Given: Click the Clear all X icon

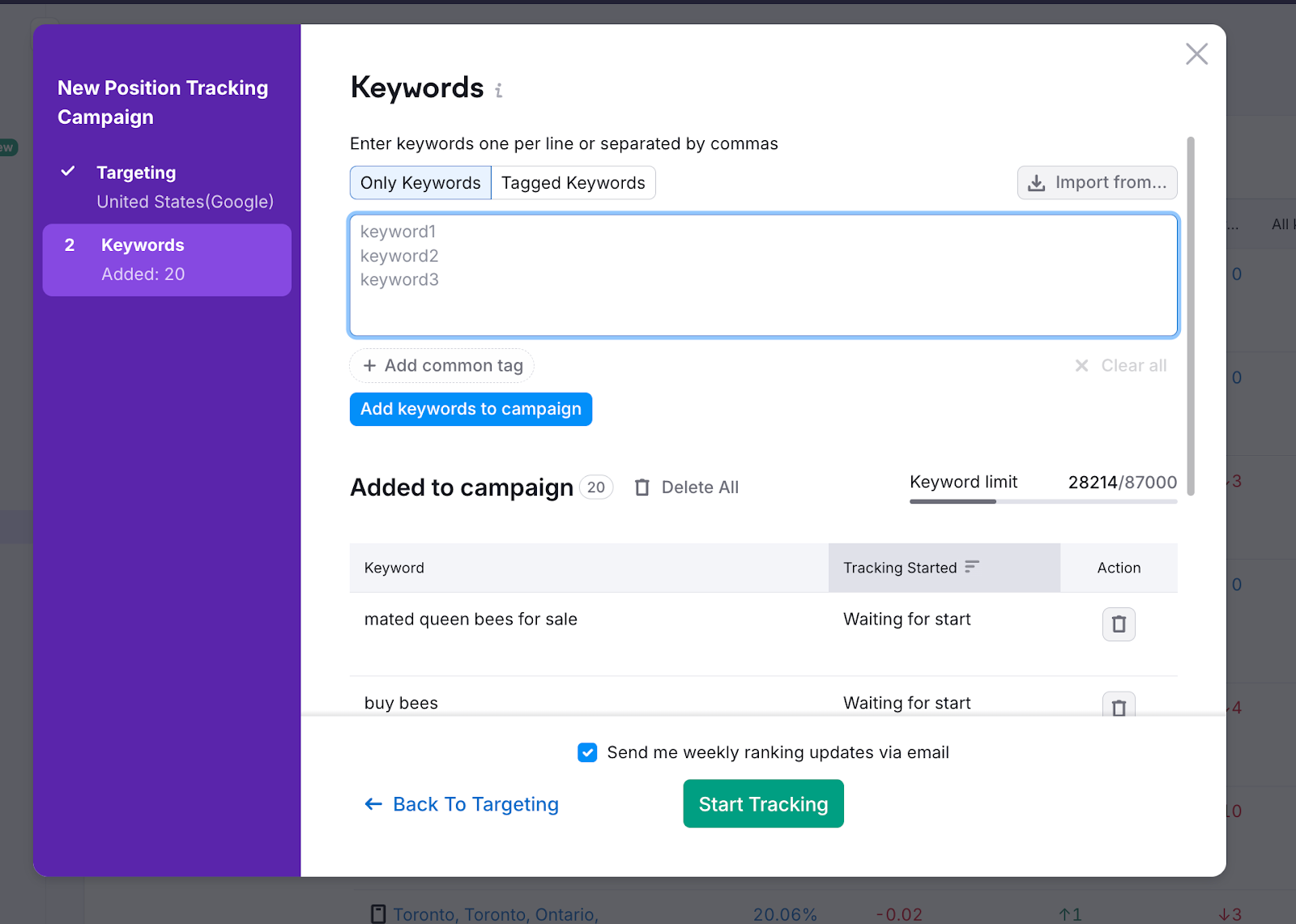Looking at the screenshot, I should tap(1081, 366).
